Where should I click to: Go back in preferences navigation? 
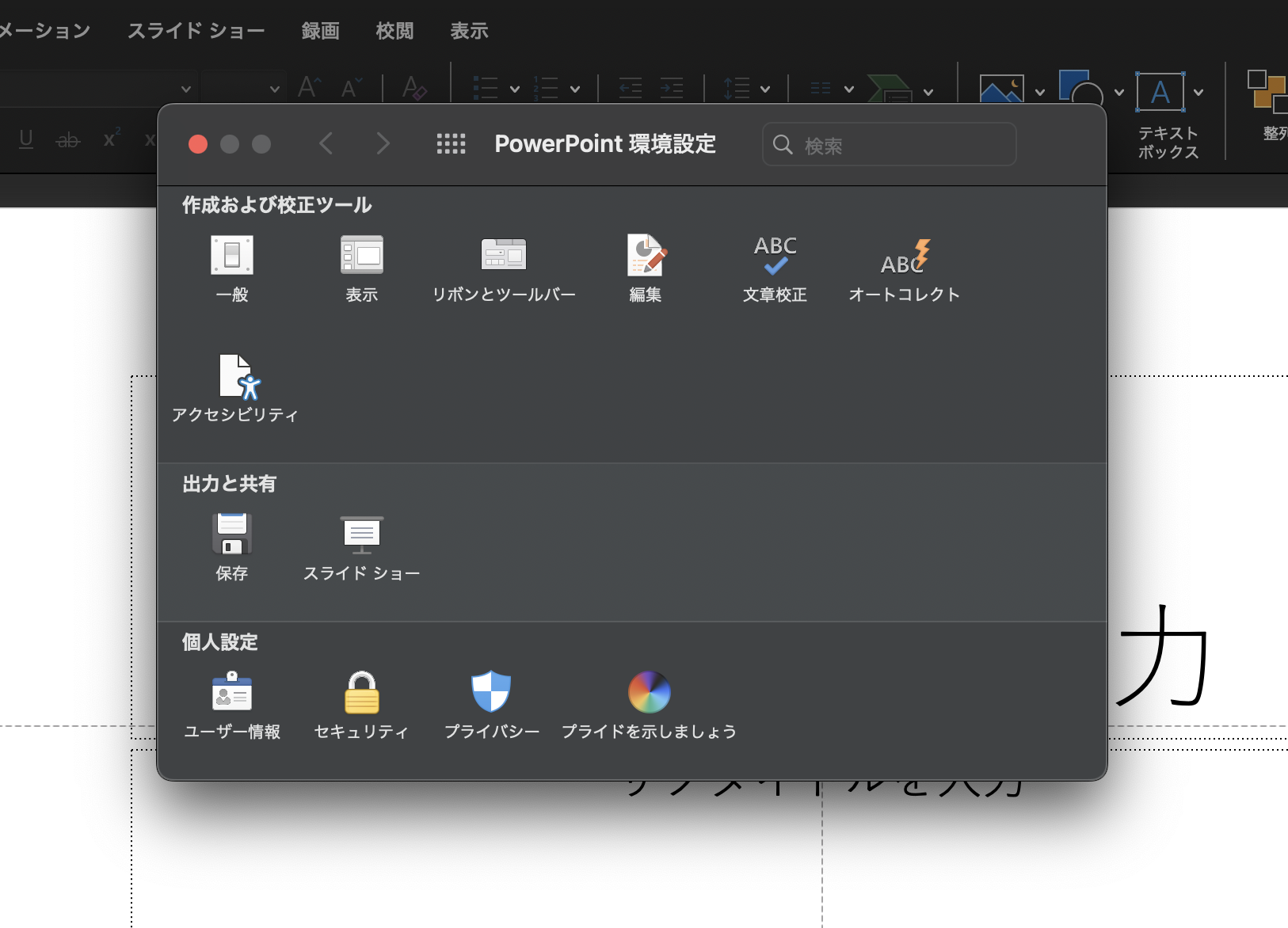[326, 143]
